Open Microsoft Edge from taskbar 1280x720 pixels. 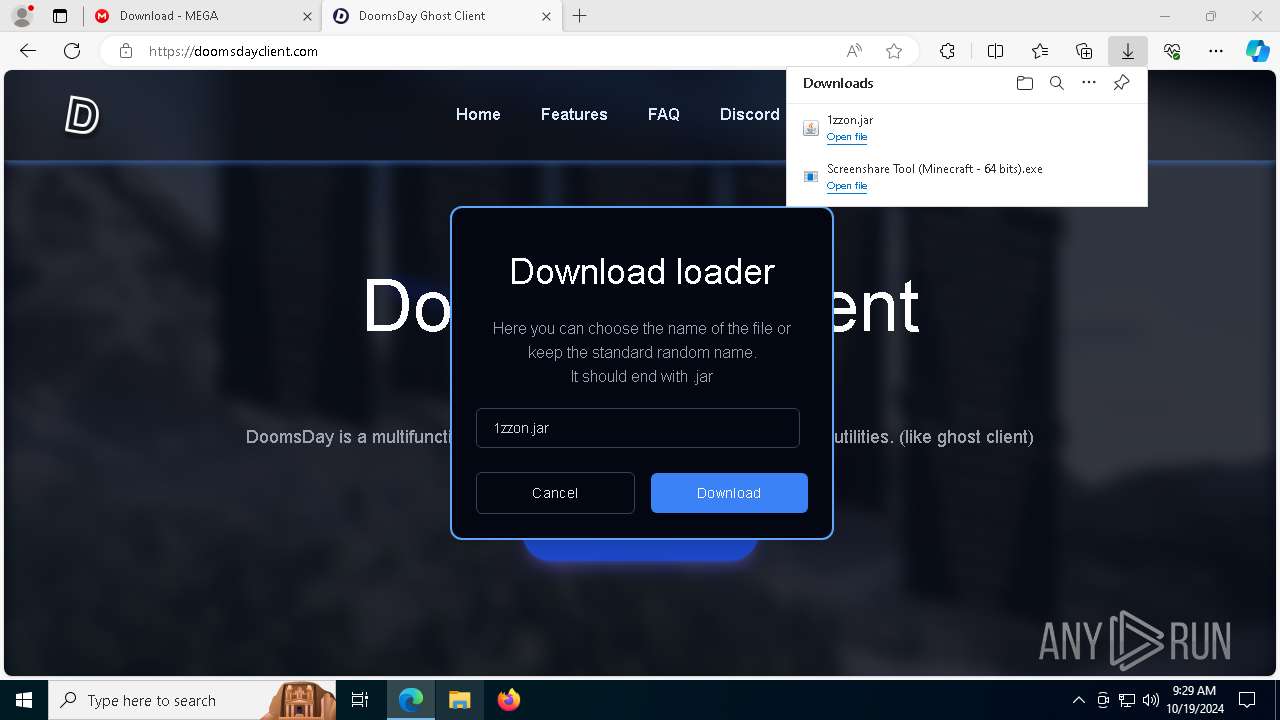(x=411, y=700)
